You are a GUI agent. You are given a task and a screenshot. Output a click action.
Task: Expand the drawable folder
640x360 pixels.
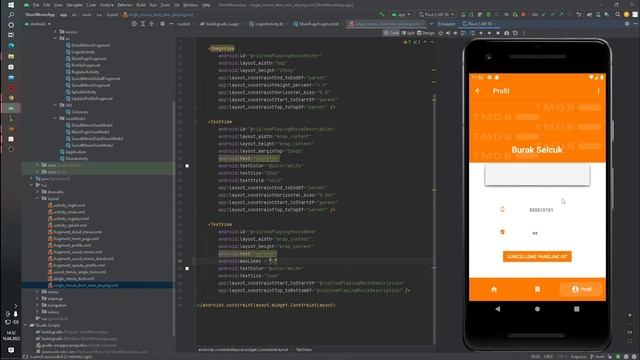(38, 192)
